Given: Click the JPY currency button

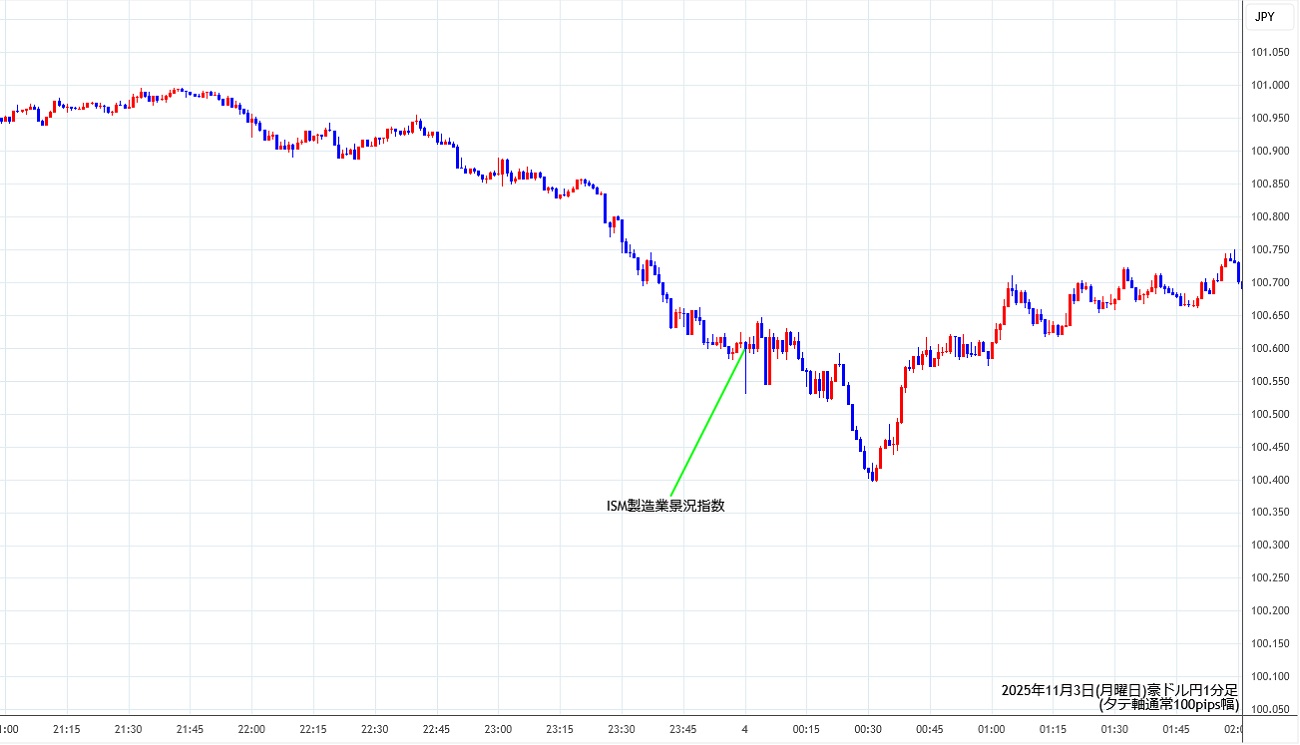Looking at the screenshot, I should [x=1264, y=16].
